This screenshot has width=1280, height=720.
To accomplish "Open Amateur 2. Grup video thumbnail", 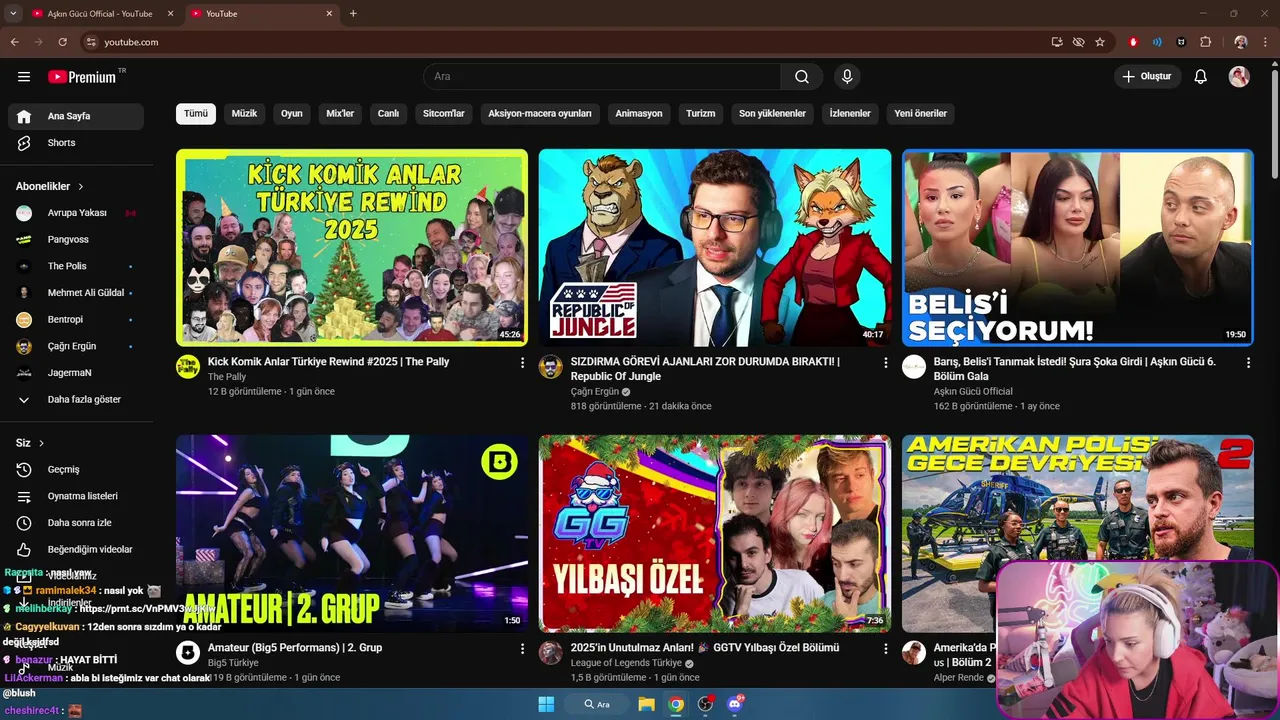I will click(352, 533).
